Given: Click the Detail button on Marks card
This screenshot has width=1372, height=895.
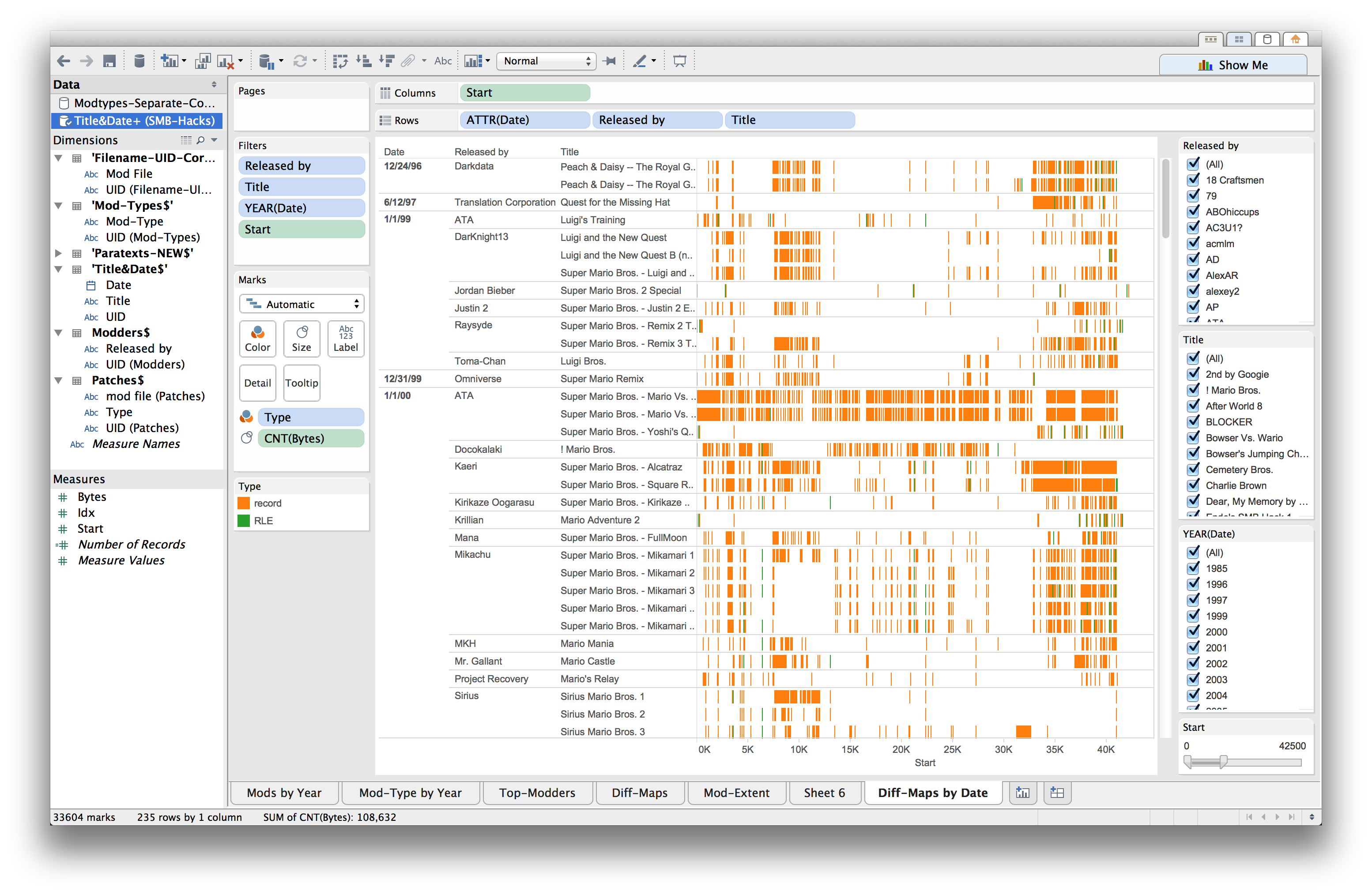Looking at the screenshot, I should coord(257,383).
